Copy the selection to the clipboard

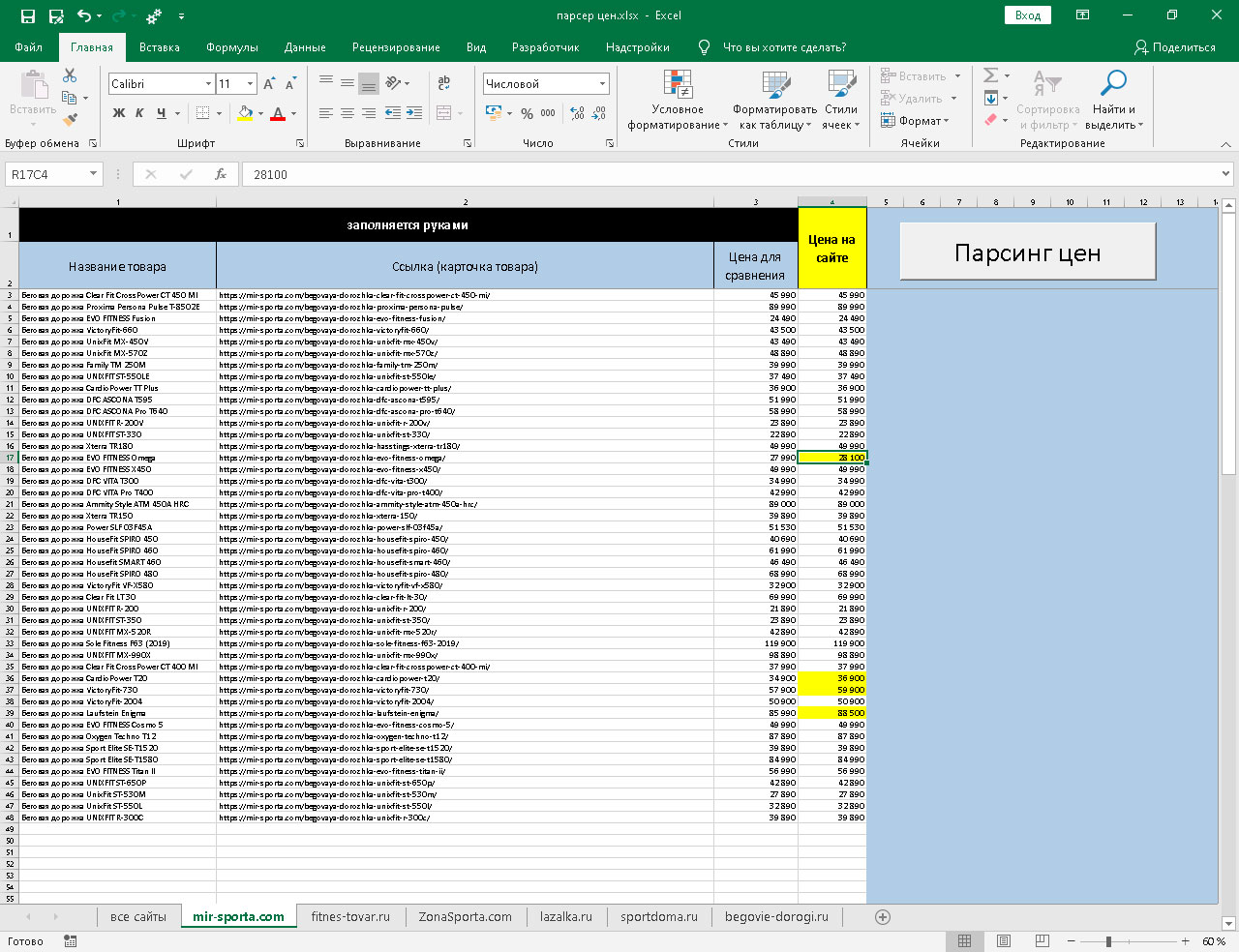pyautogui.click(x=70, y=98)
